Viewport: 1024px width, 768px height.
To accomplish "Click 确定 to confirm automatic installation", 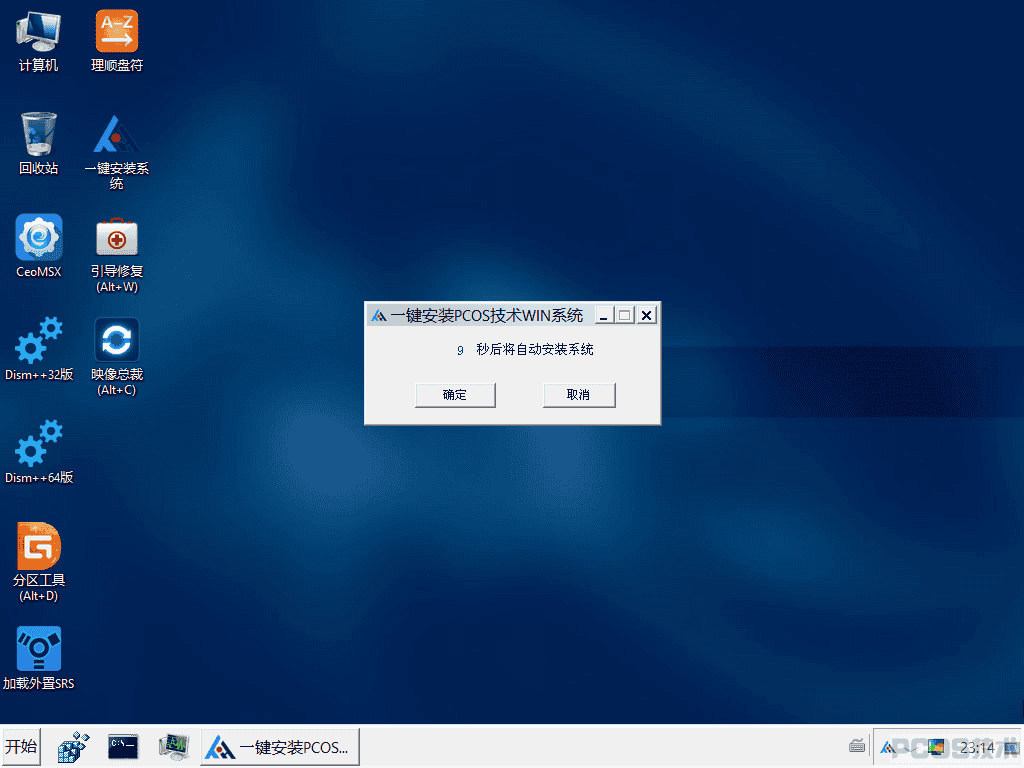I will 455,395.
